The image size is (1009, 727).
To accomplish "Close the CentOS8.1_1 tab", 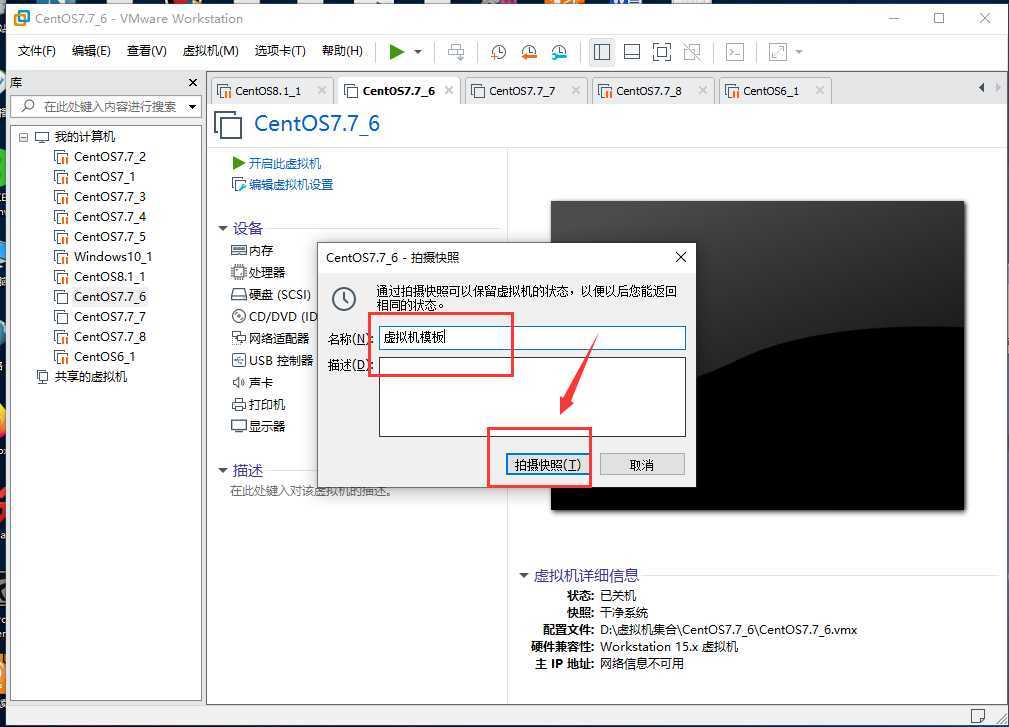I will click(322, 90).
